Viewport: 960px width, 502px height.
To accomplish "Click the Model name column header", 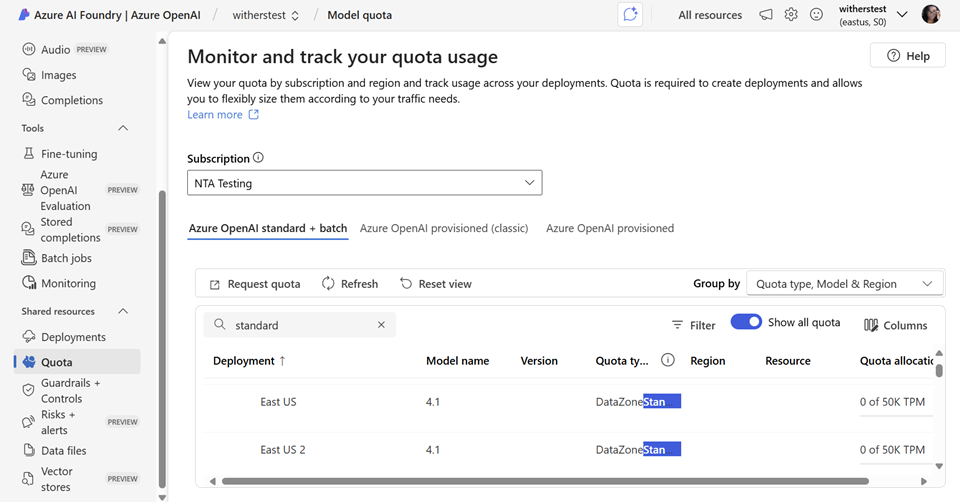I will [457, 361].
